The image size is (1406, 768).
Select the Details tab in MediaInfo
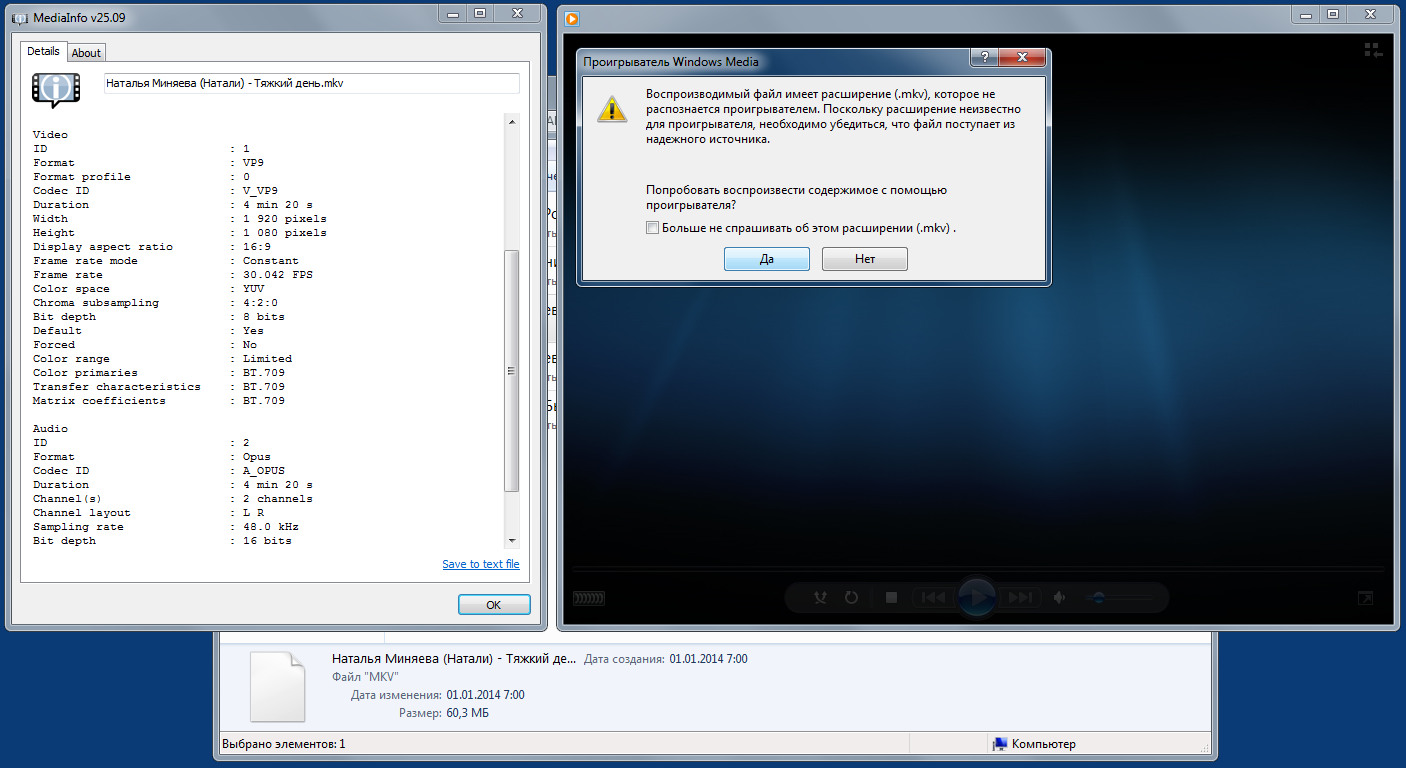pos(43,51)
